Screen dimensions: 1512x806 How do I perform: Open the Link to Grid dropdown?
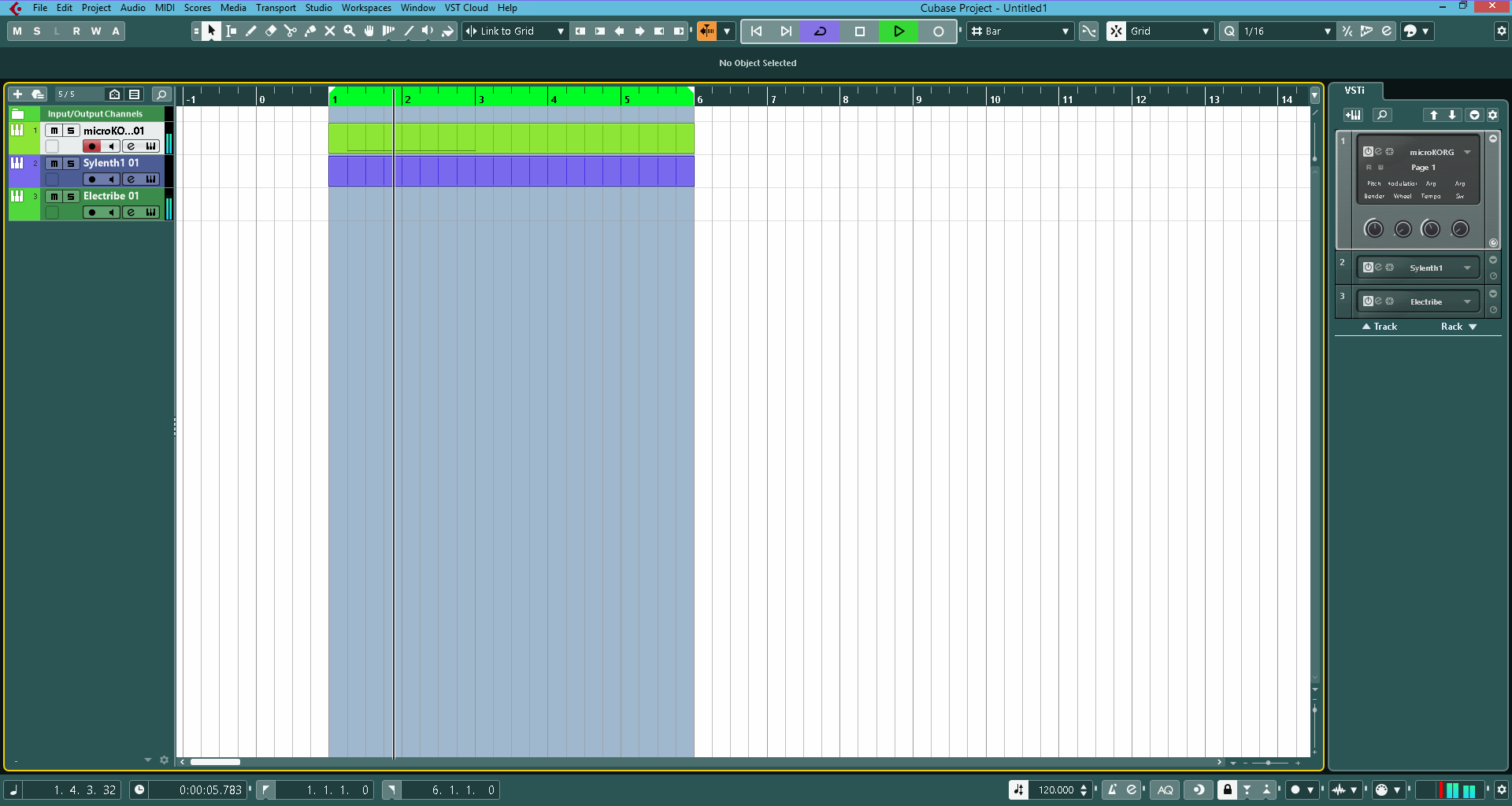click(517, 31)
